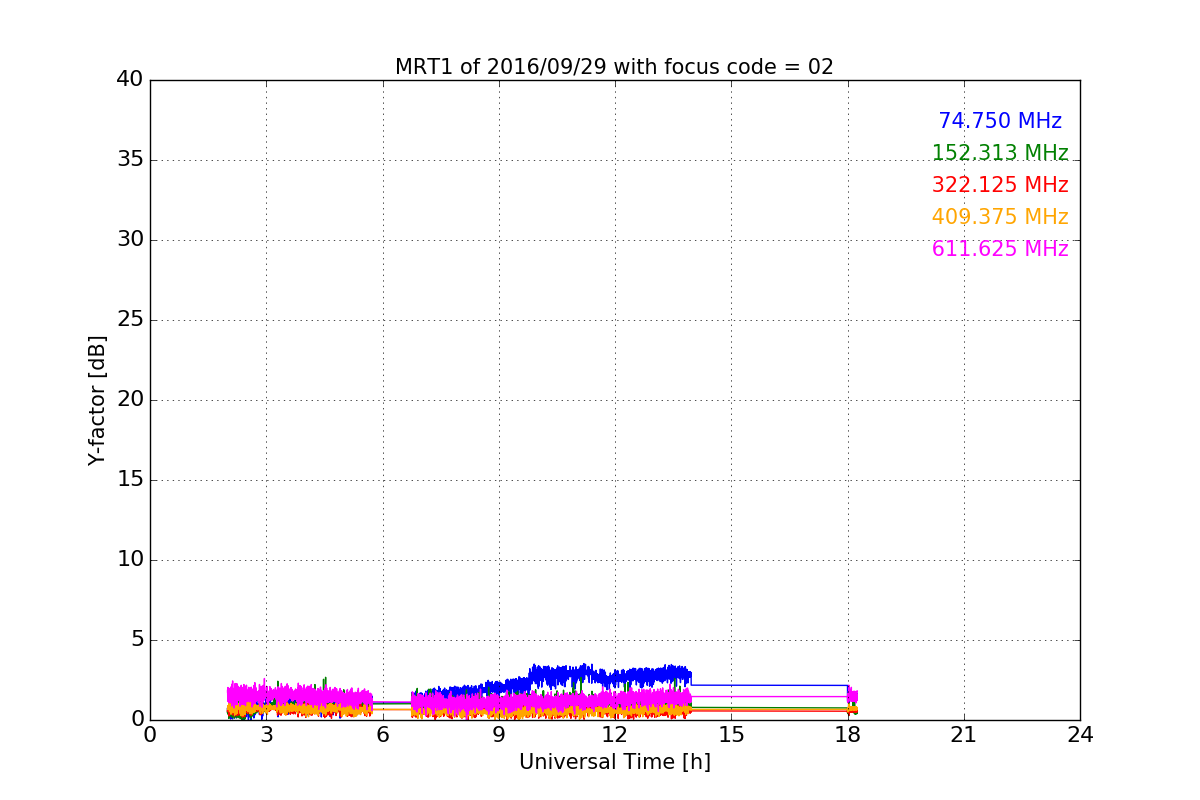Screen dimensions: 1200x800
Task: Click x-axis tick label 6
Action: [382, 735]
